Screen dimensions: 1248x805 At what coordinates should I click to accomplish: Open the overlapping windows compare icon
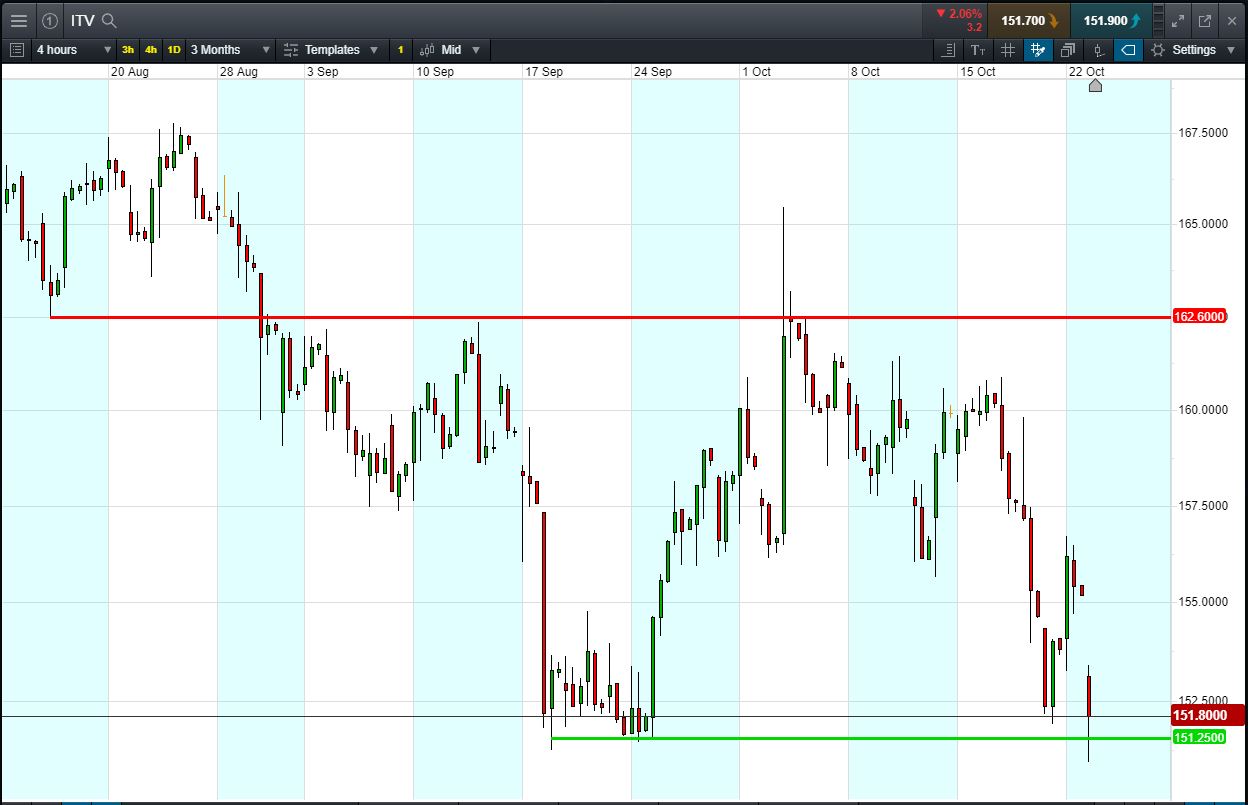(1068, 49)
